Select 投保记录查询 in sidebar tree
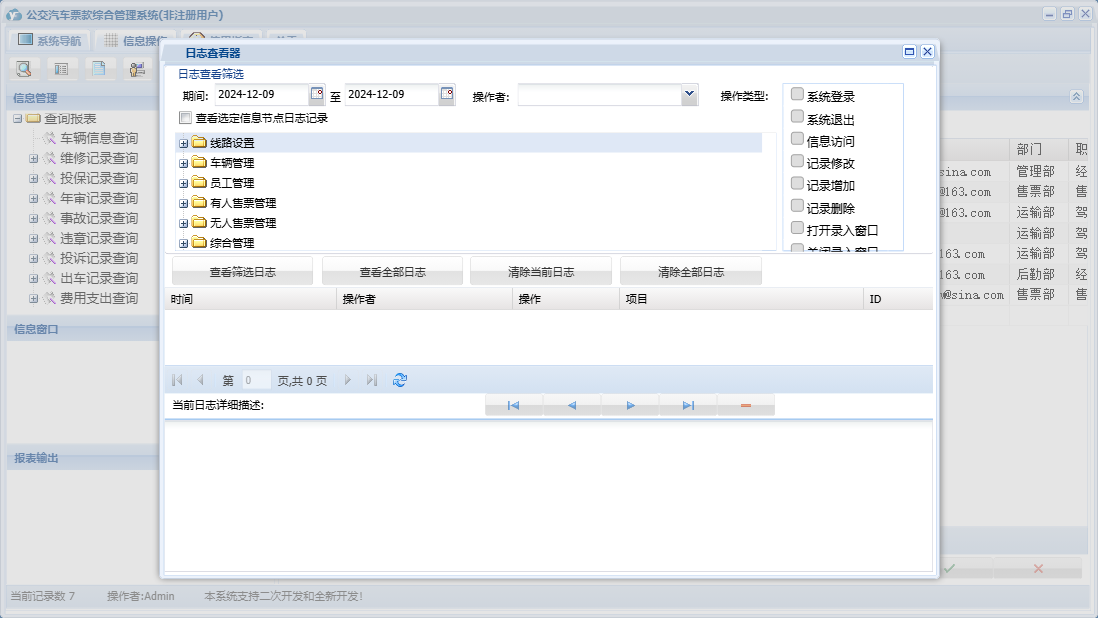This screenshot has width=1098, height=618. click(x=99, y=178)
